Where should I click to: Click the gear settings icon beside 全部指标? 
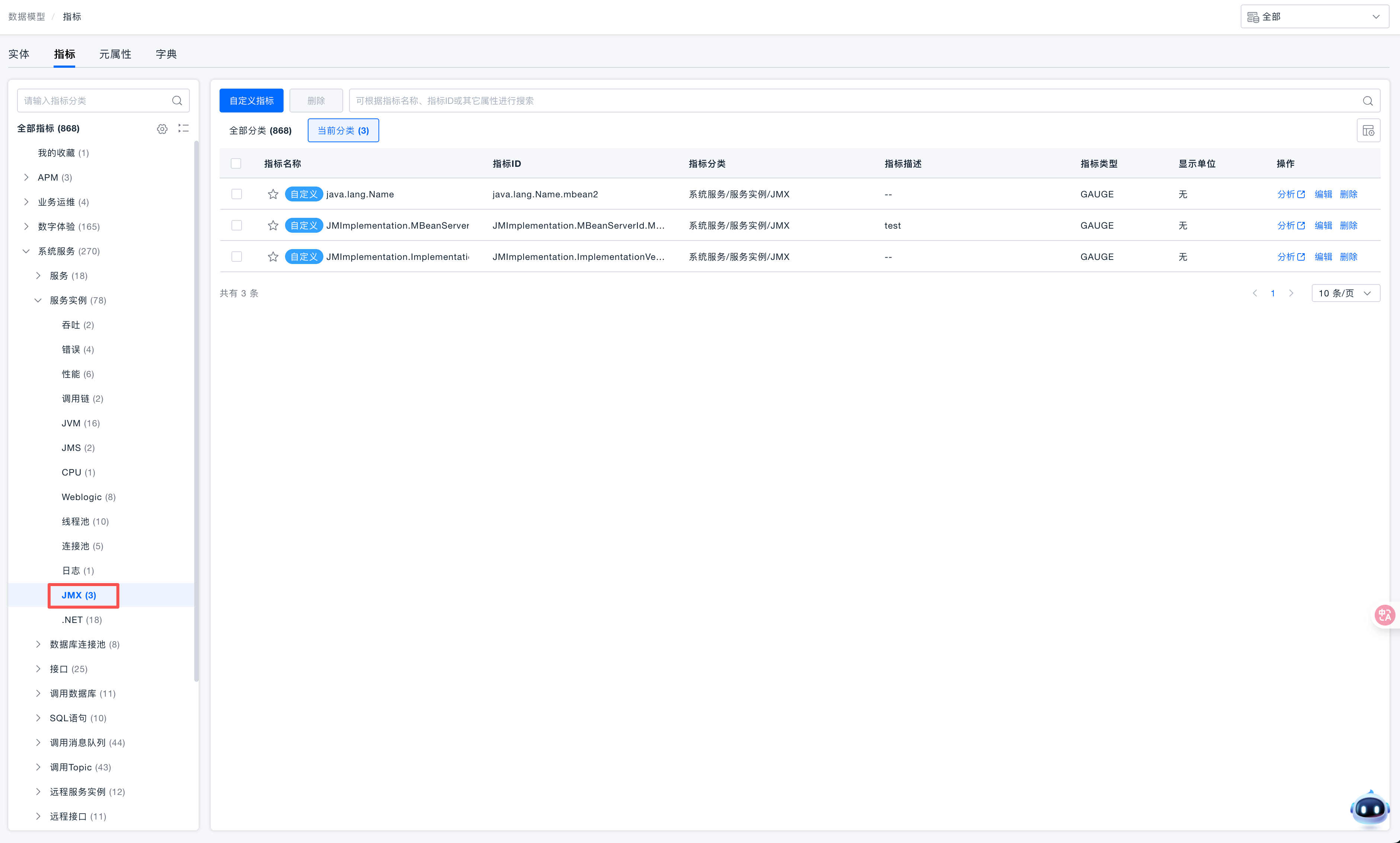pos(162,129)
